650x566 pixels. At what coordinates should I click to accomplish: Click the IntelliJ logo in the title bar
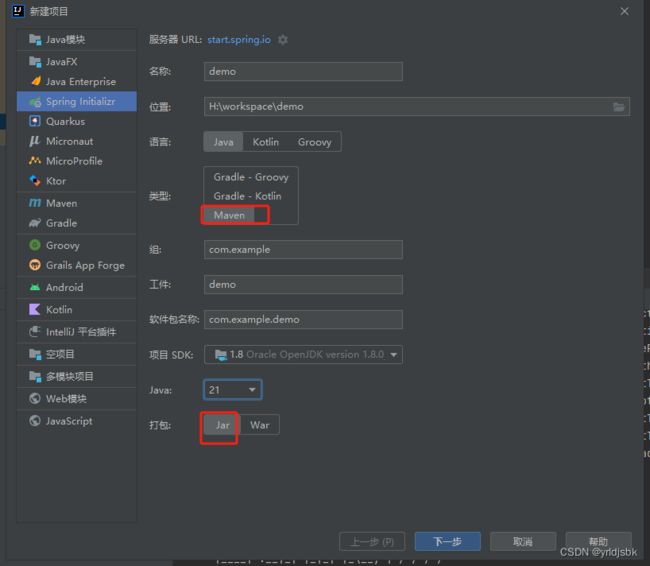point(18,11)
